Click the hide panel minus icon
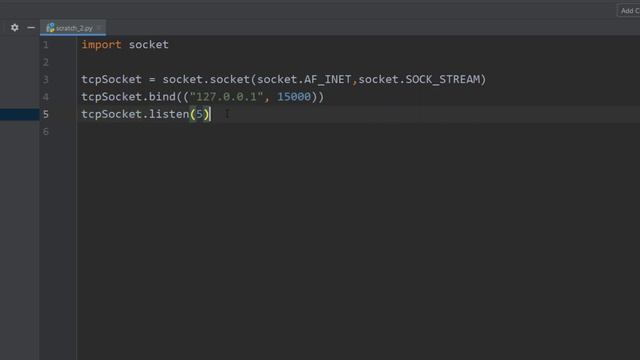The image size is (640, 360). [31, 28]
